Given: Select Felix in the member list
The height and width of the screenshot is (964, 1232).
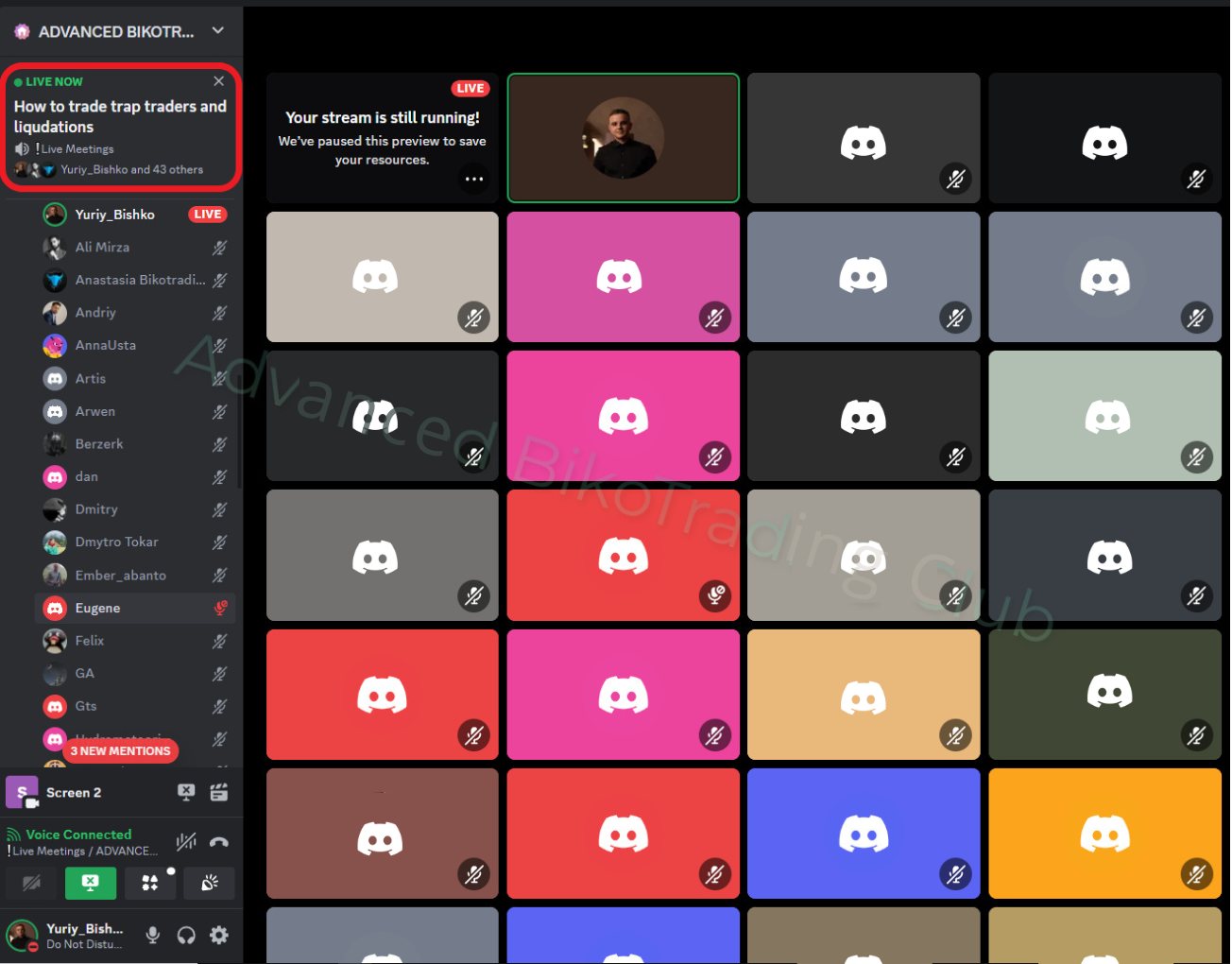Looking at the screenshot, I should point(134,641).
